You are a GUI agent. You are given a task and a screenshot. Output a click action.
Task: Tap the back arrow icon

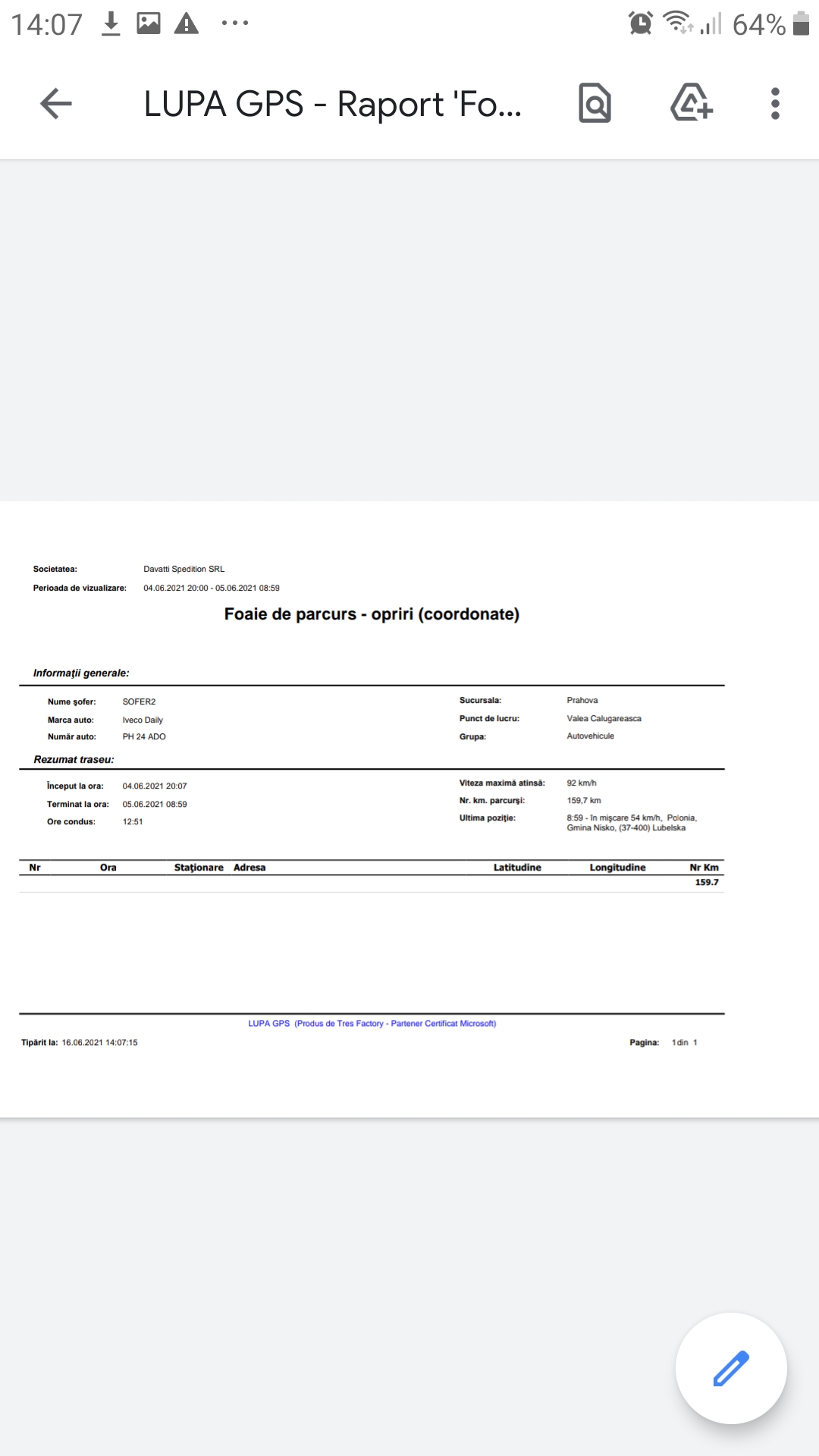56,104
